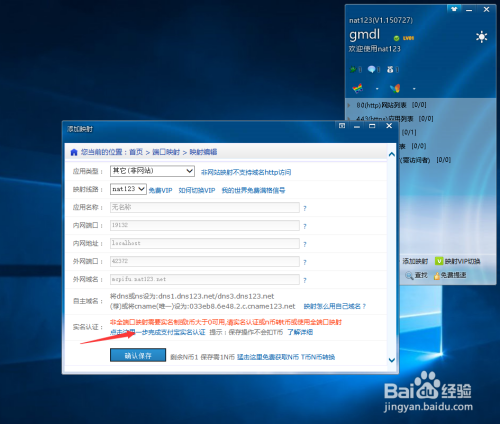Screen dimensions: 500x424
Task: Select the 443(https) list row
Action: (395, 119)
